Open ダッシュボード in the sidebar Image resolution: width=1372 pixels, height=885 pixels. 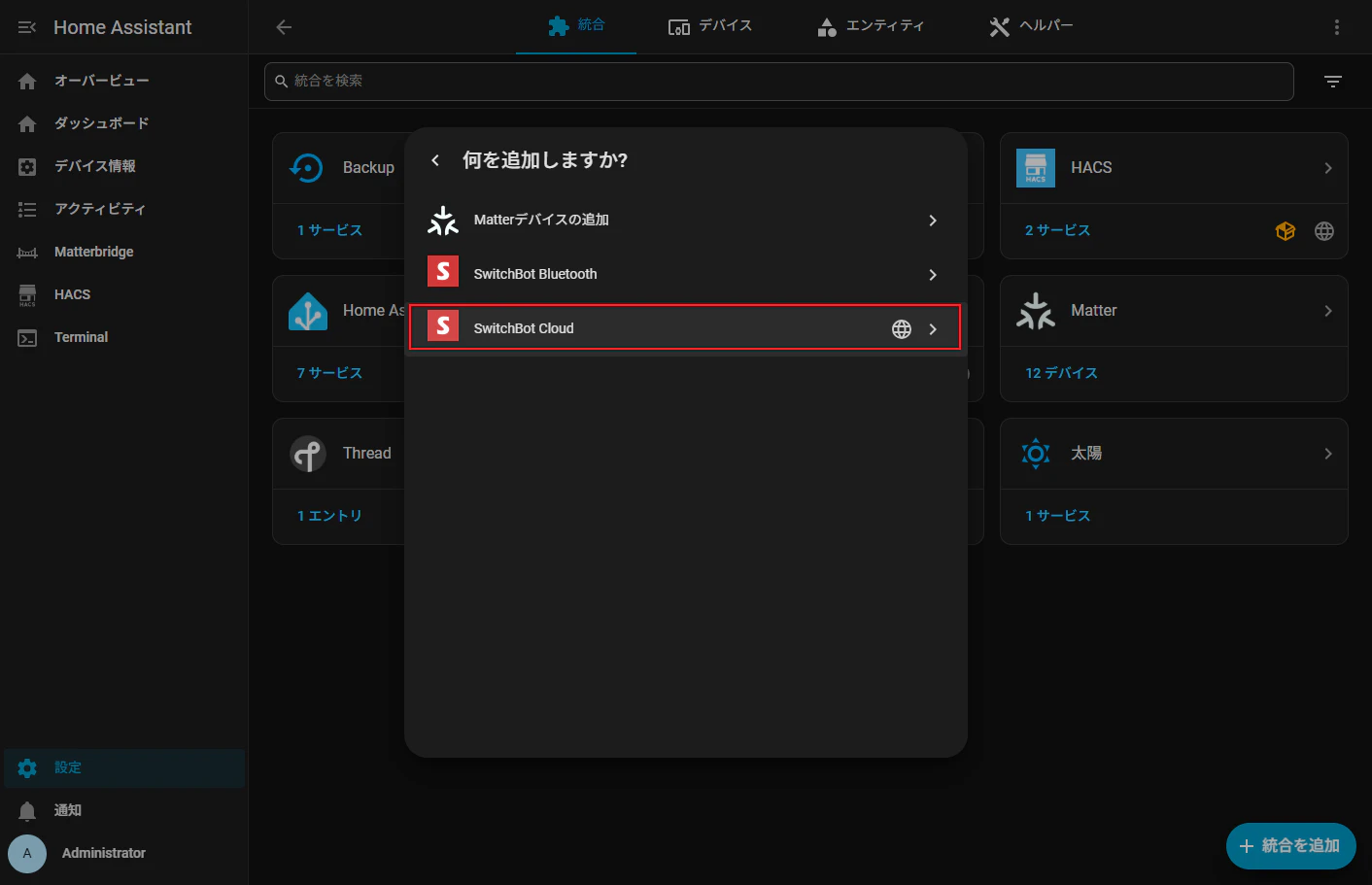[124, 123]
